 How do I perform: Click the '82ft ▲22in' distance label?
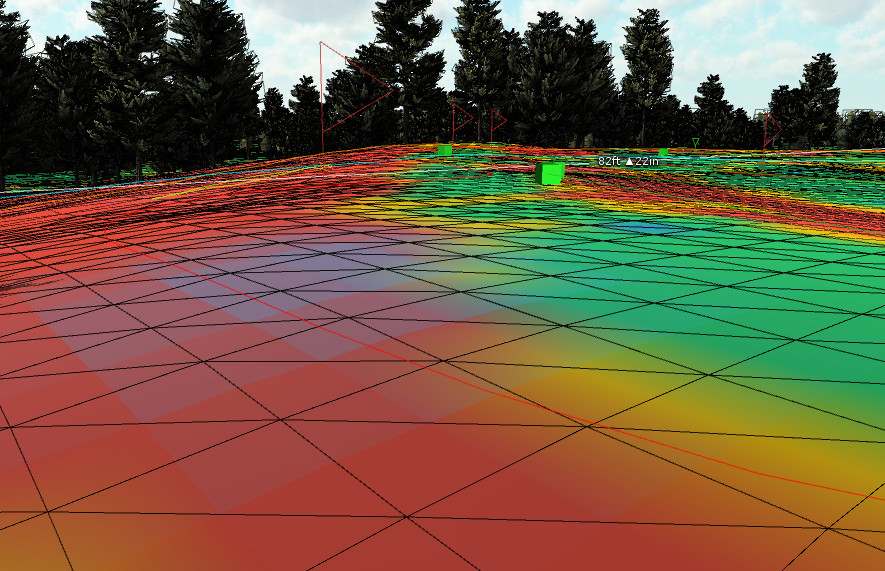pos(628,161)
